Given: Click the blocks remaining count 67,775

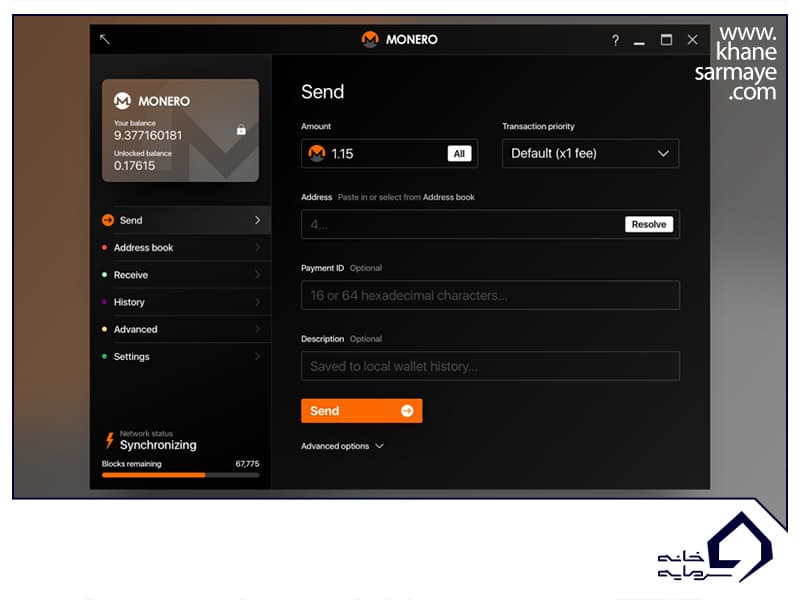Looking at the screenshot, I should pos(247,464).
